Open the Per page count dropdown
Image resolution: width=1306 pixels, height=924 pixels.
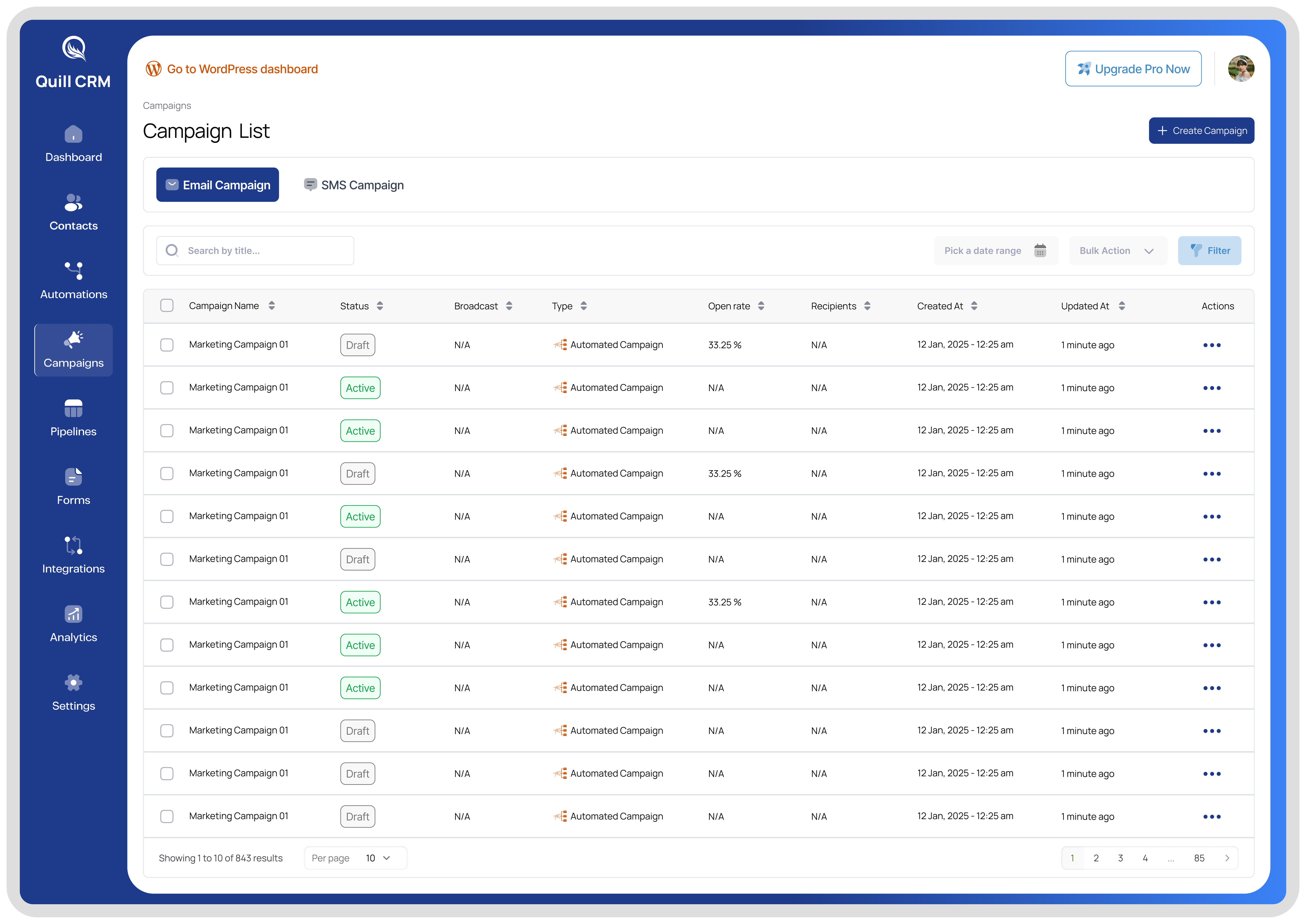pyautogui.click(x=378, y=858)
